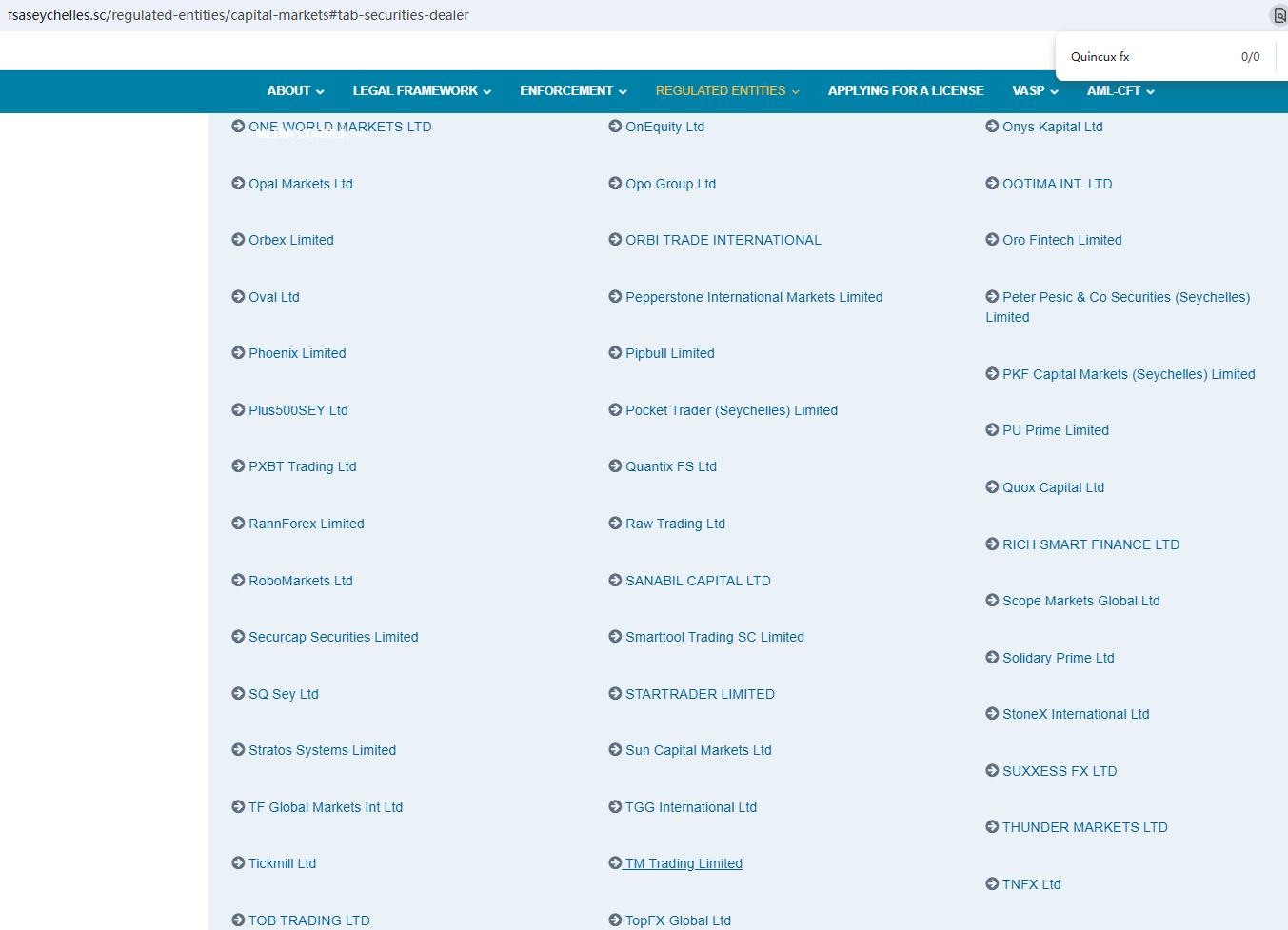
Task: Click the arrow icon beside PU Prime Limited
Action: pyautogui.click(x=992, y=429)
